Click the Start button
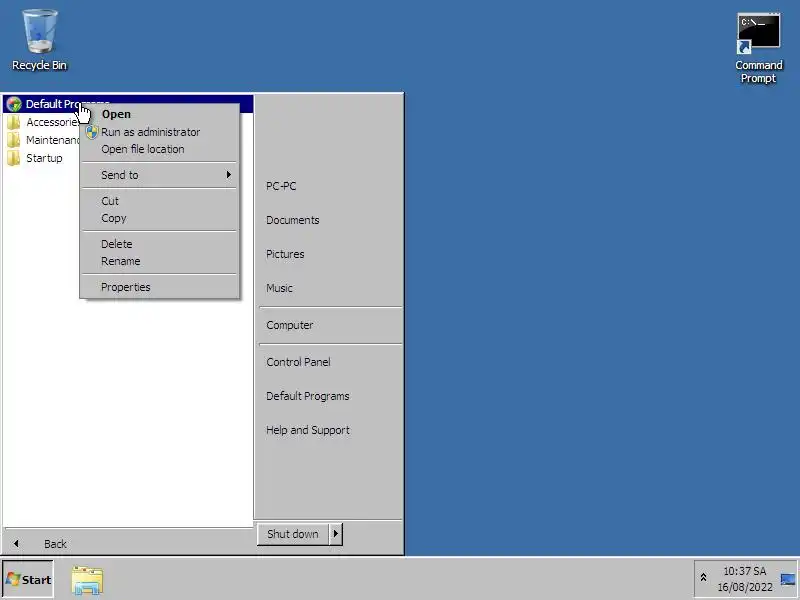Image resolution: width=800 pixels, height=600 pixels. [x=28, y=580]
